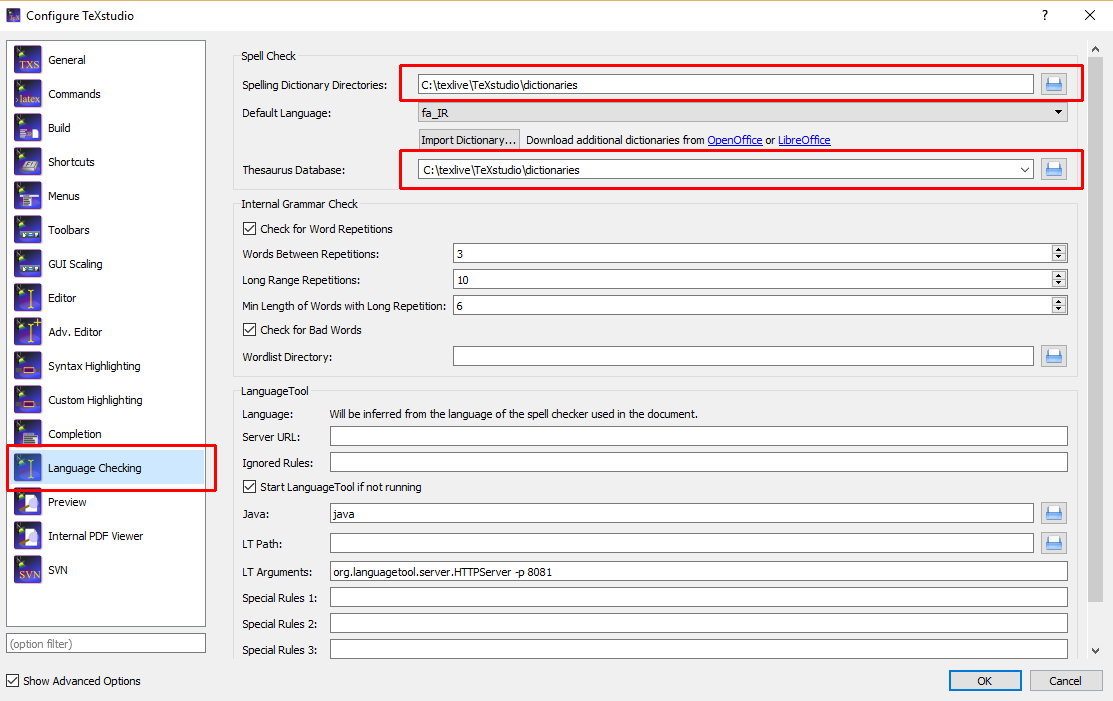Go to the Build settings page
The height and width of the screenshot is (701, 1113).
click(x=59, y=128)
